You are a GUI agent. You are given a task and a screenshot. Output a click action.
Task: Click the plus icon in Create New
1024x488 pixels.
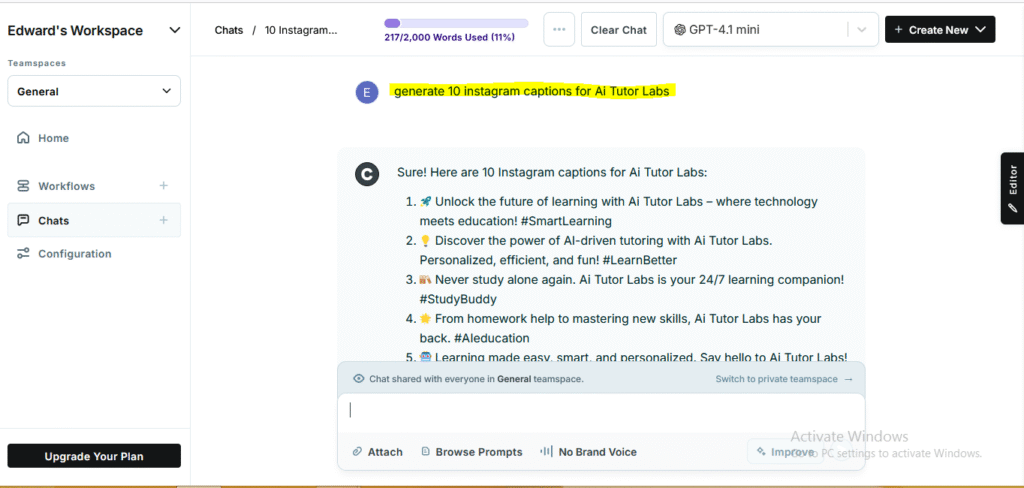(899, 29)
